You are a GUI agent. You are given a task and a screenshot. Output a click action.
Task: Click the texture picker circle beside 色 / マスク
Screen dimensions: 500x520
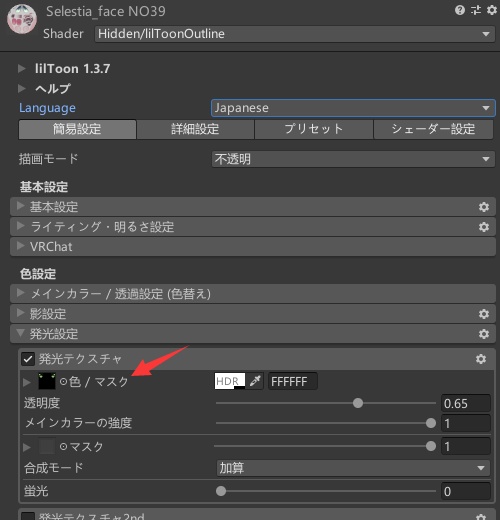coord(63,382)
